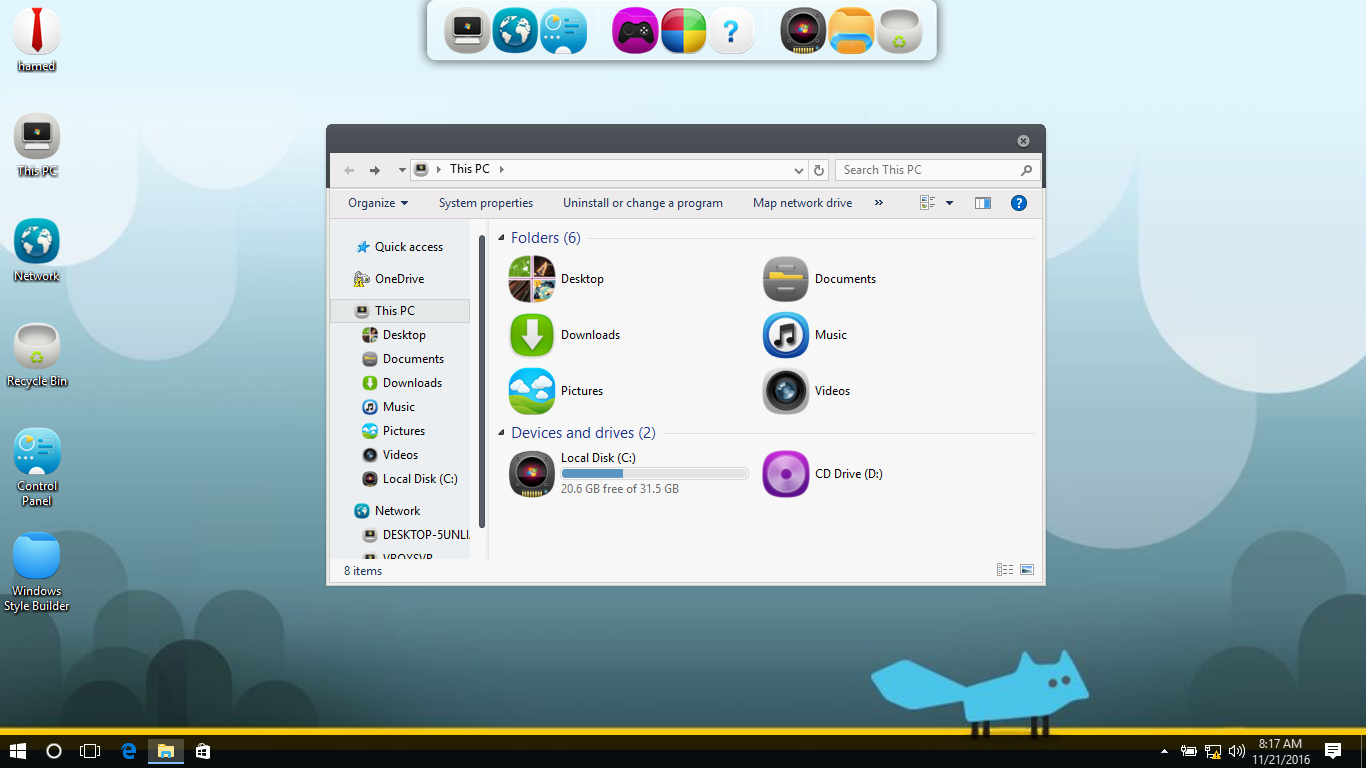The width and height of the screenshot is (1366, 768).
Task: Collapse the Devices and drives group
Action: point(501,433)
